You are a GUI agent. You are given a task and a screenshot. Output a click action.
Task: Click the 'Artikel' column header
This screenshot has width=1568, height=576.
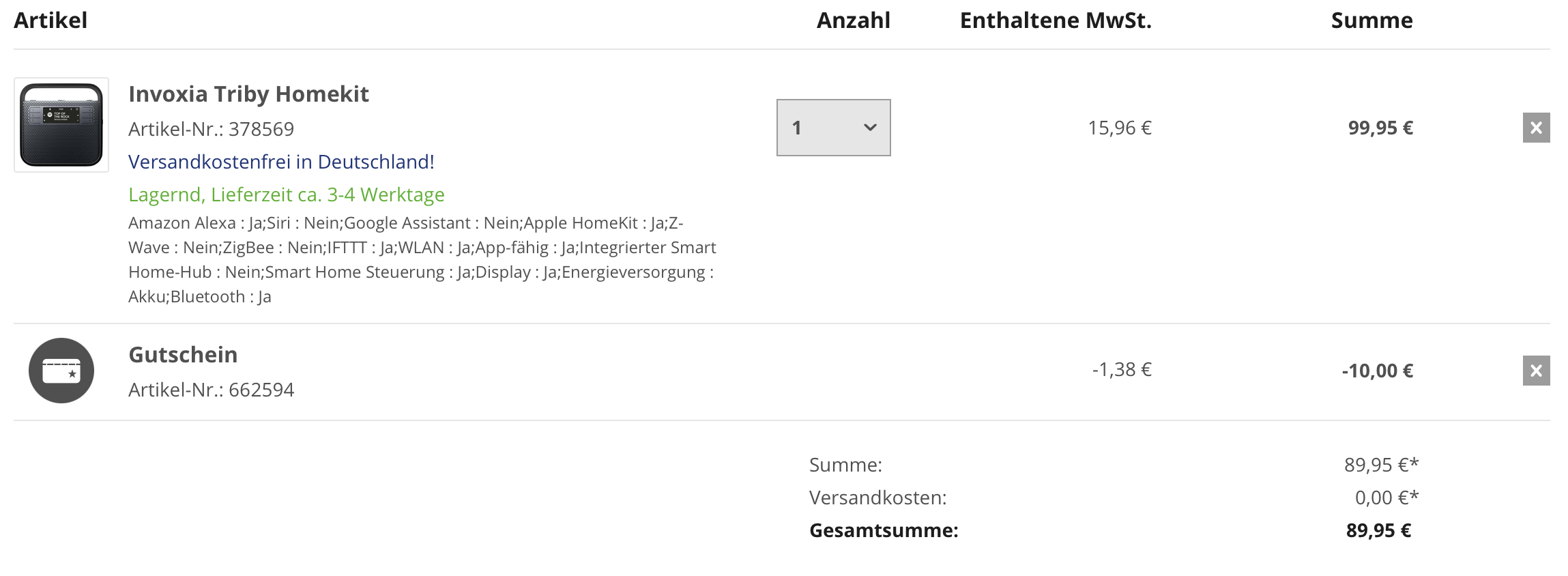click(50, 20)
